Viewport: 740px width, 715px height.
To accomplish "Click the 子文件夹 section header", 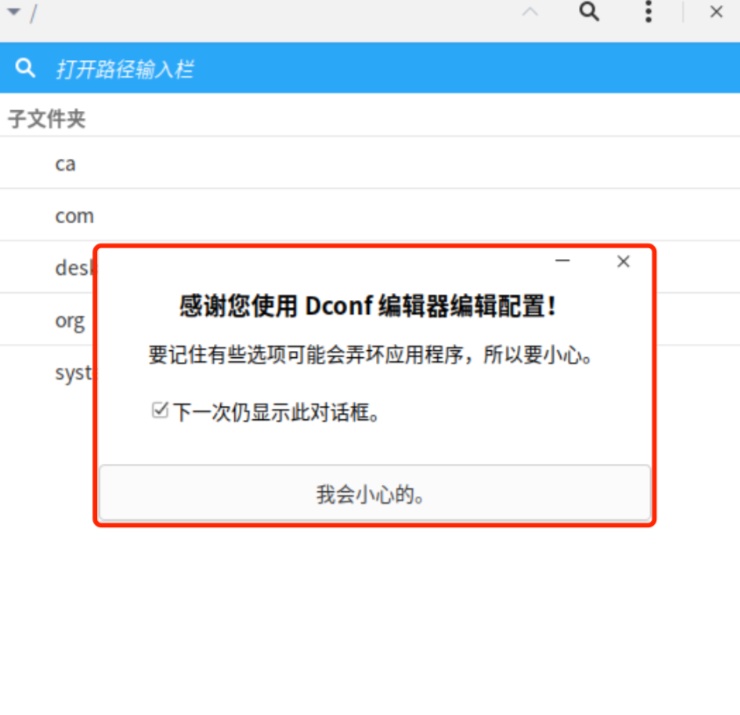I will pyautogui.click(x=47, y=118).
